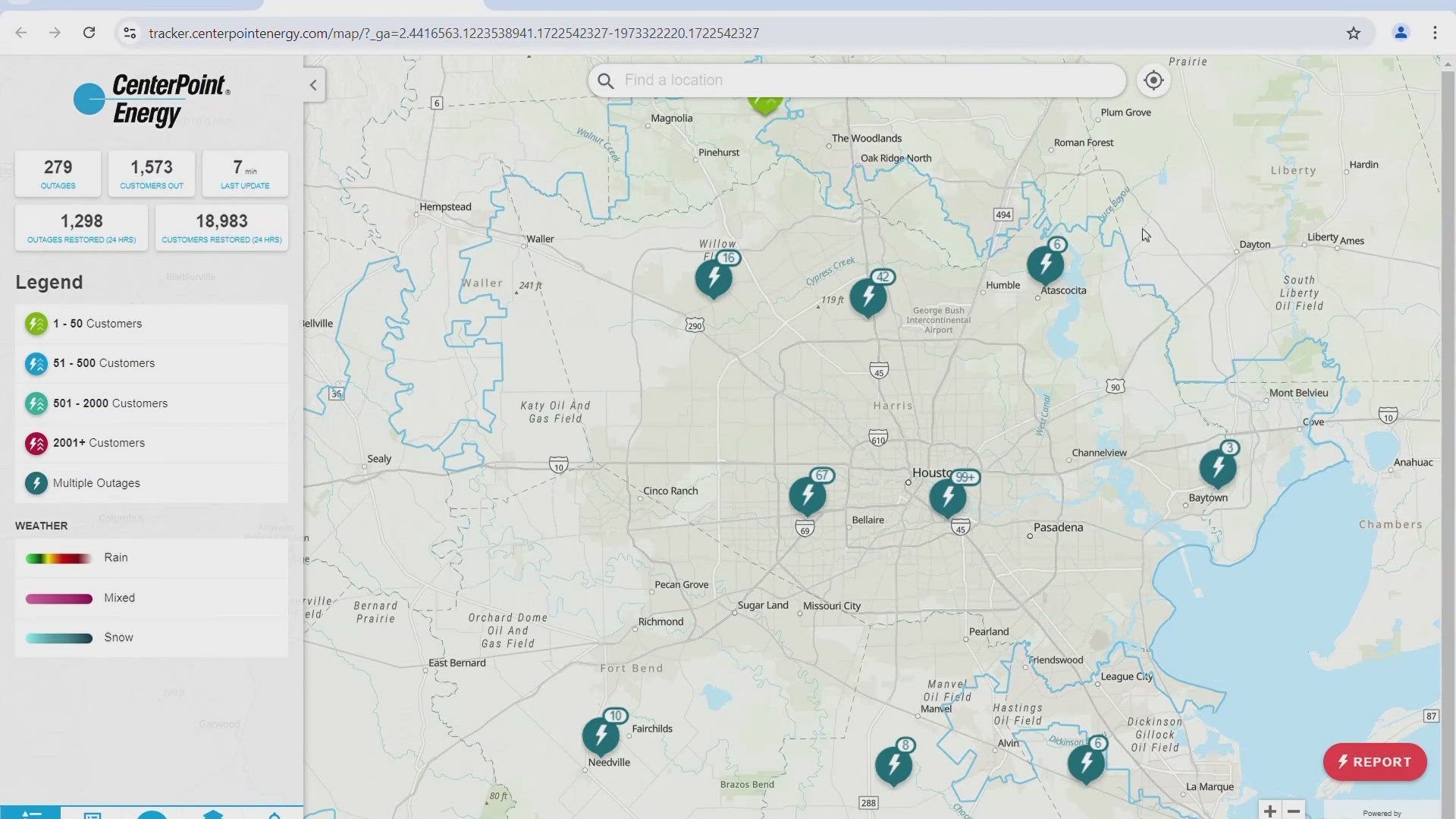Click the CenterPoint Energy logo
The height and width of the screenshot is (819, 1456).
tap(152, 99)
